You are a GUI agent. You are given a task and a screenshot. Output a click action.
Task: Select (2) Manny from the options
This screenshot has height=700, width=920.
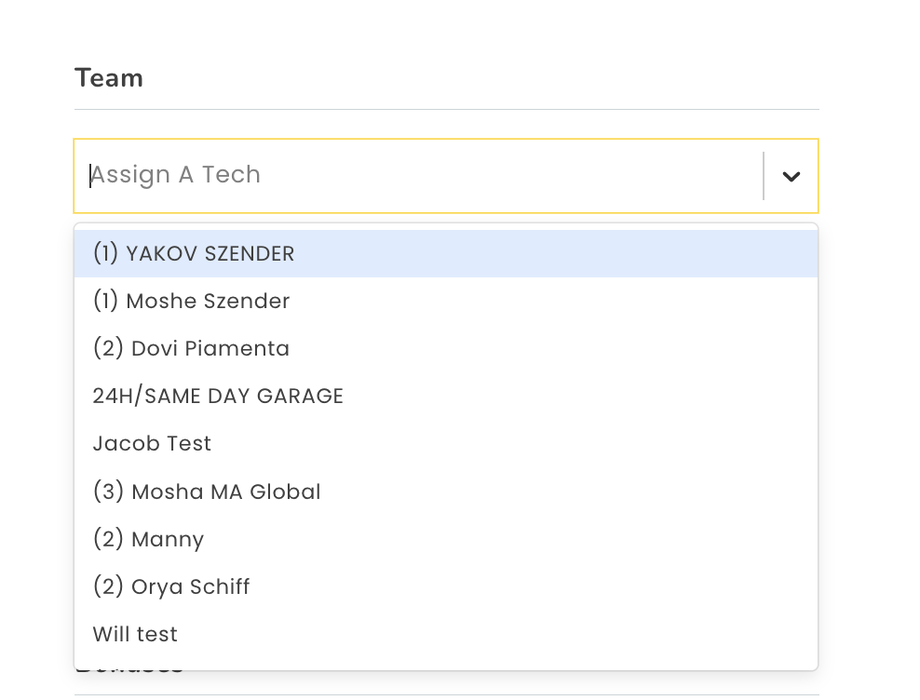[x=148, y=540]
